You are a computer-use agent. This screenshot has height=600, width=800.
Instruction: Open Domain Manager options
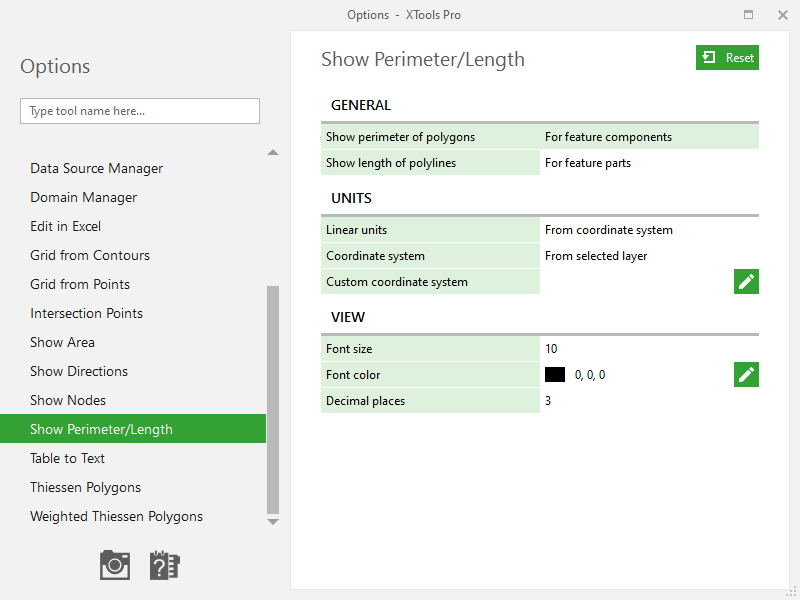pyautogui.click(x=83, y=197)
